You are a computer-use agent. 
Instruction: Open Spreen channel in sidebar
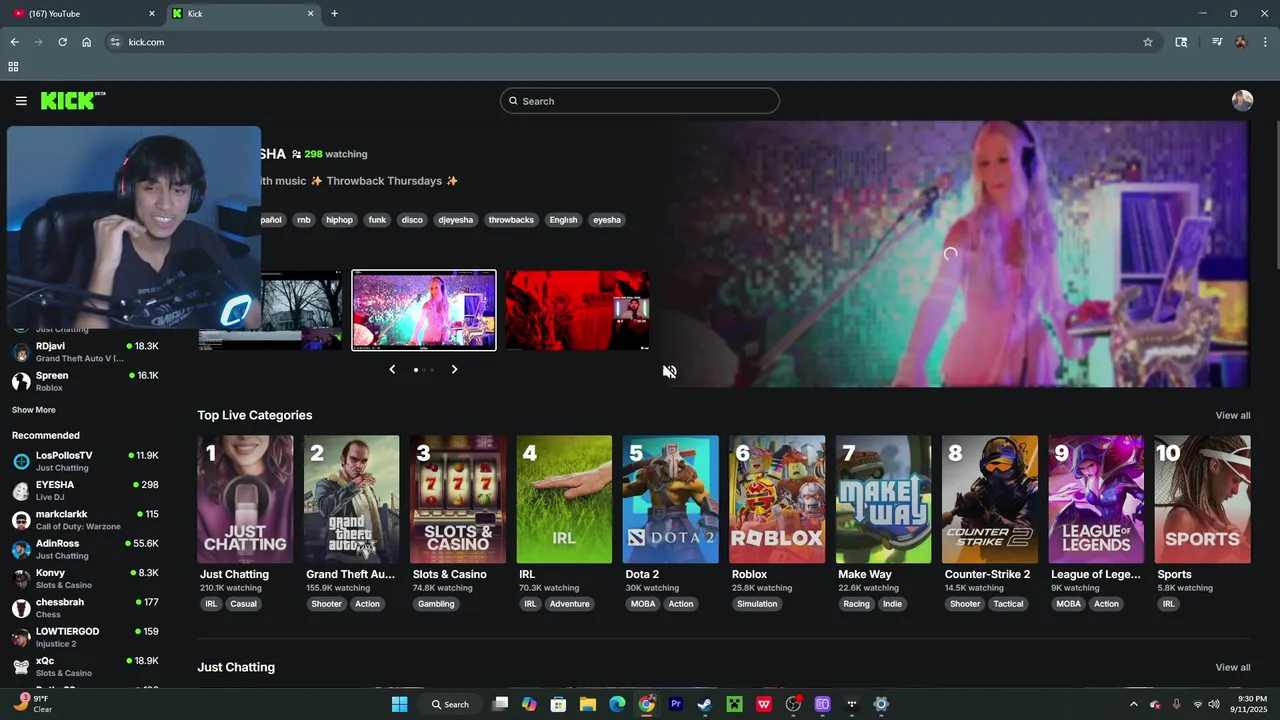[85, 381]
